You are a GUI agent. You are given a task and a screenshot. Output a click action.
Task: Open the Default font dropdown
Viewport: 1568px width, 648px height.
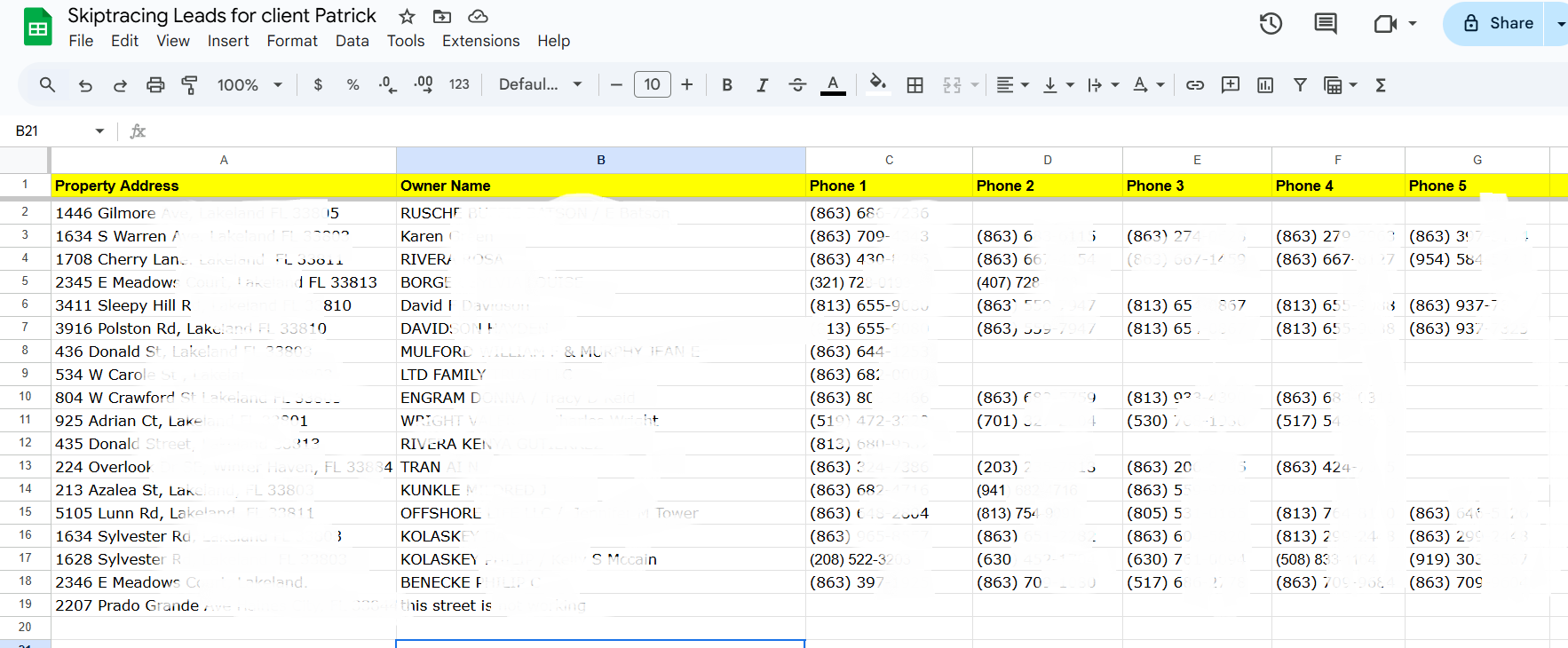pyautogui.click(x=540, y=85)
